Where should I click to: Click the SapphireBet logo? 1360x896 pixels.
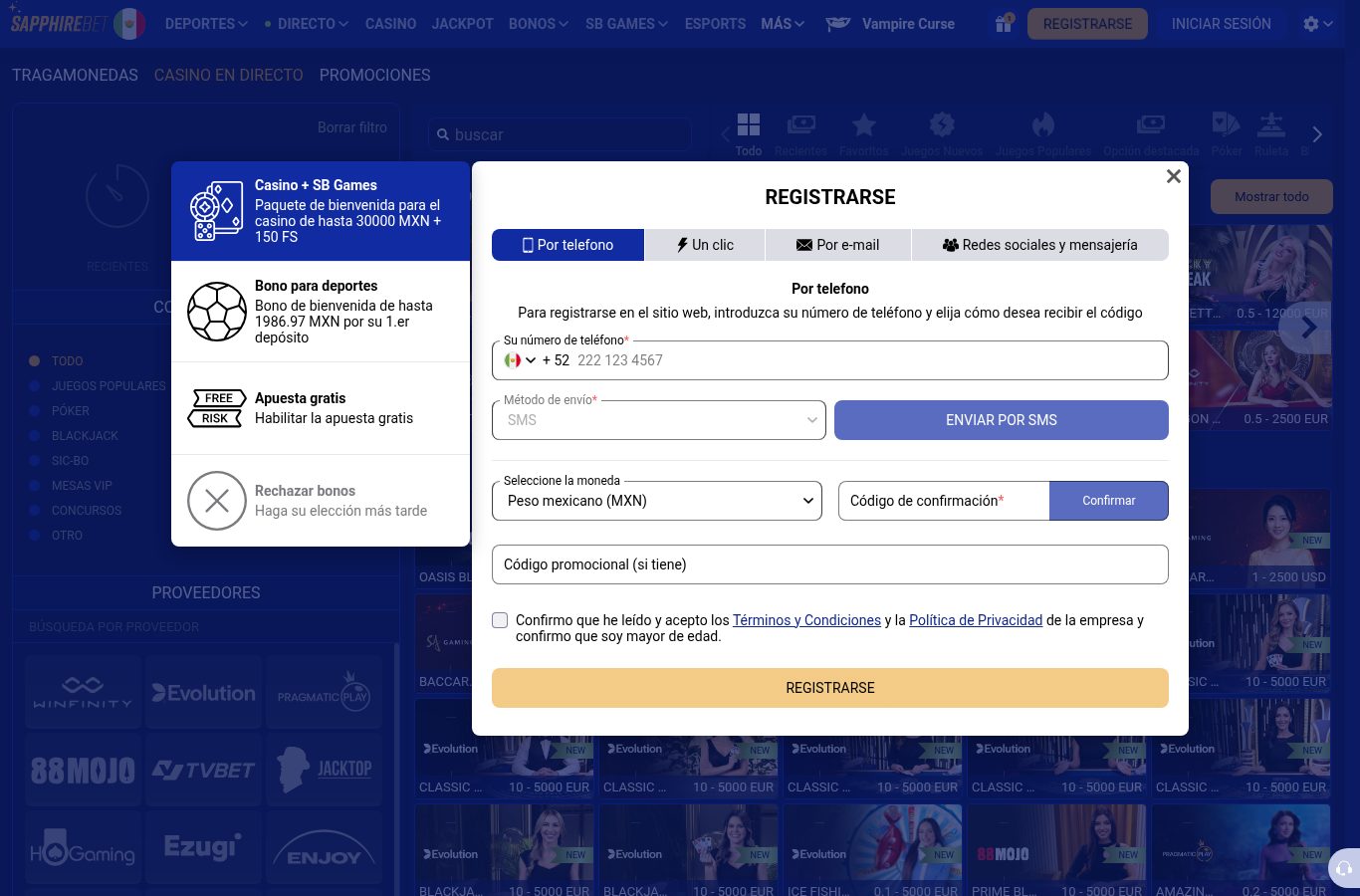click(x=58, y=23)
